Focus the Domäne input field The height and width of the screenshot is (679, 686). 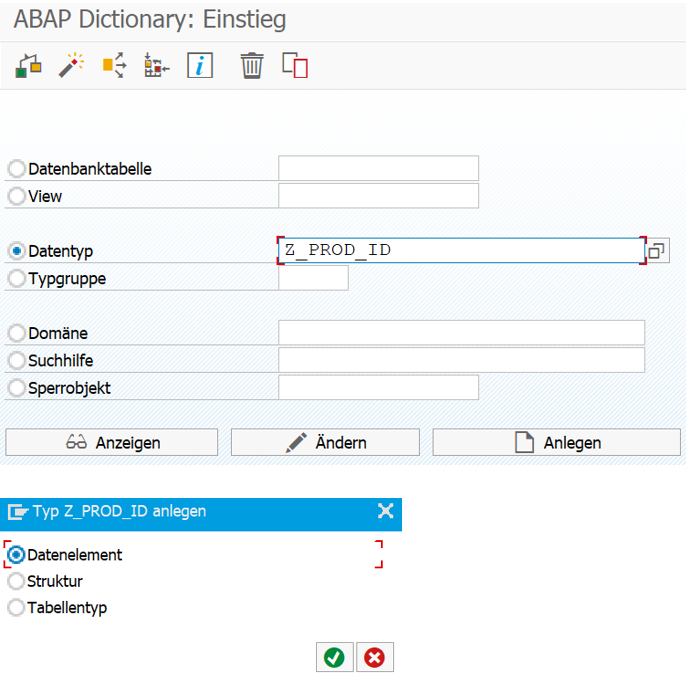(x=462, y=332)
